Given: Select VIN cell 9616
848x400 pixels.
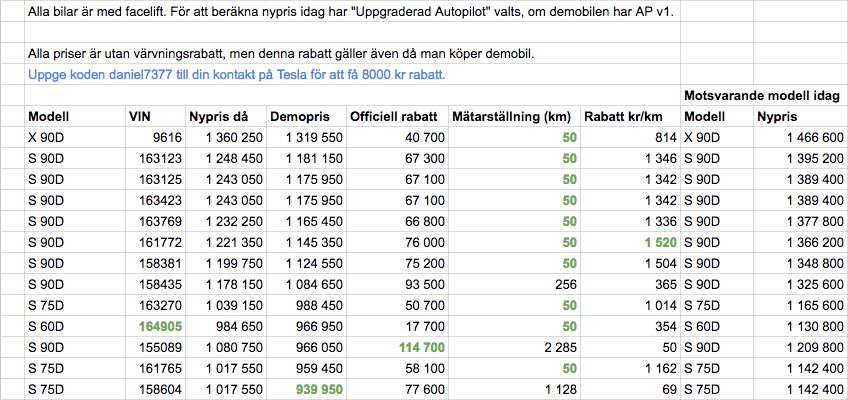Looking at the screenshot, I should [155, 138].
